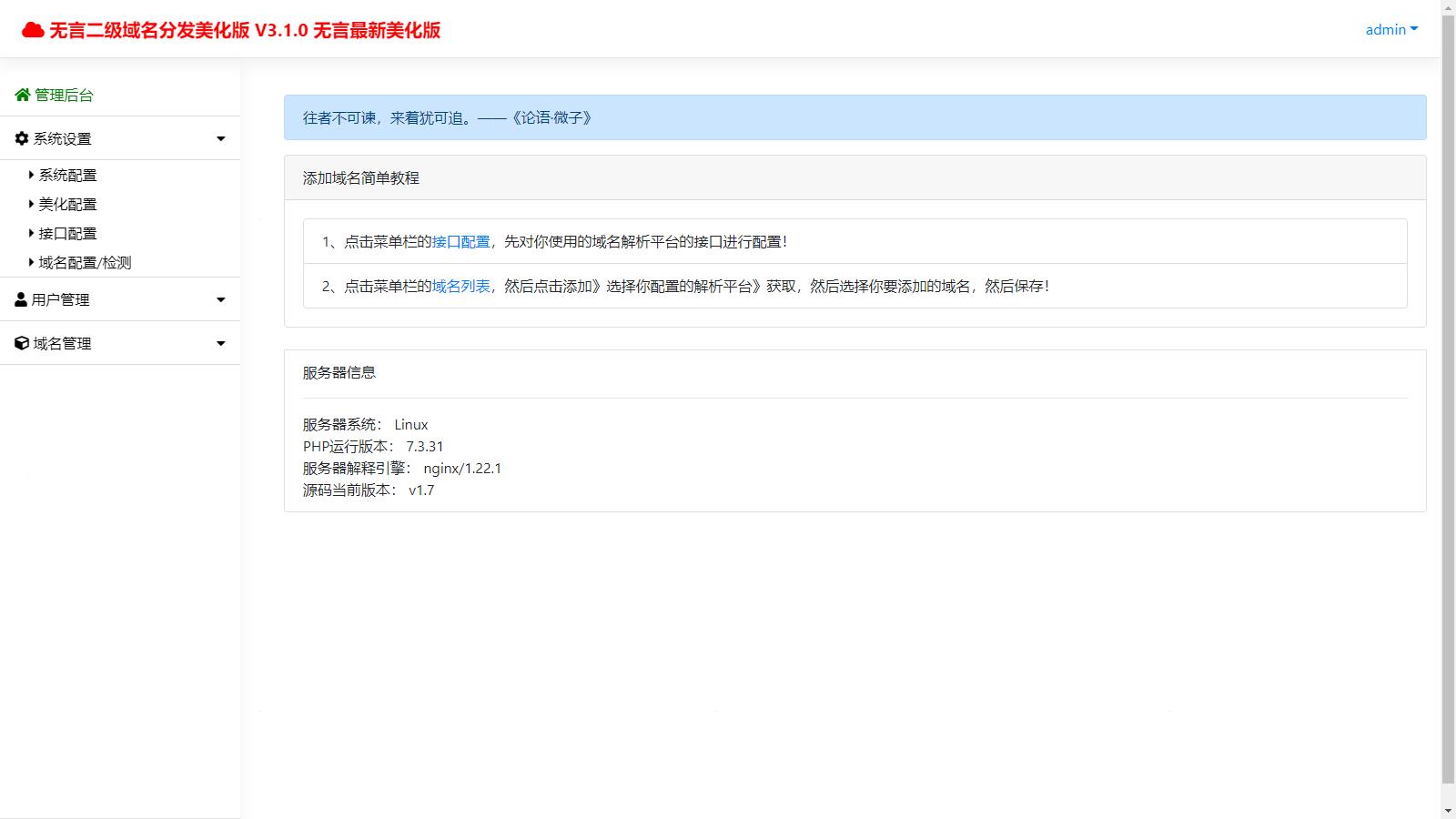The height and width of the screenshot is (819, 1456).
Task: Click the cube icon next to 域名管理
Action: point(20,342)
